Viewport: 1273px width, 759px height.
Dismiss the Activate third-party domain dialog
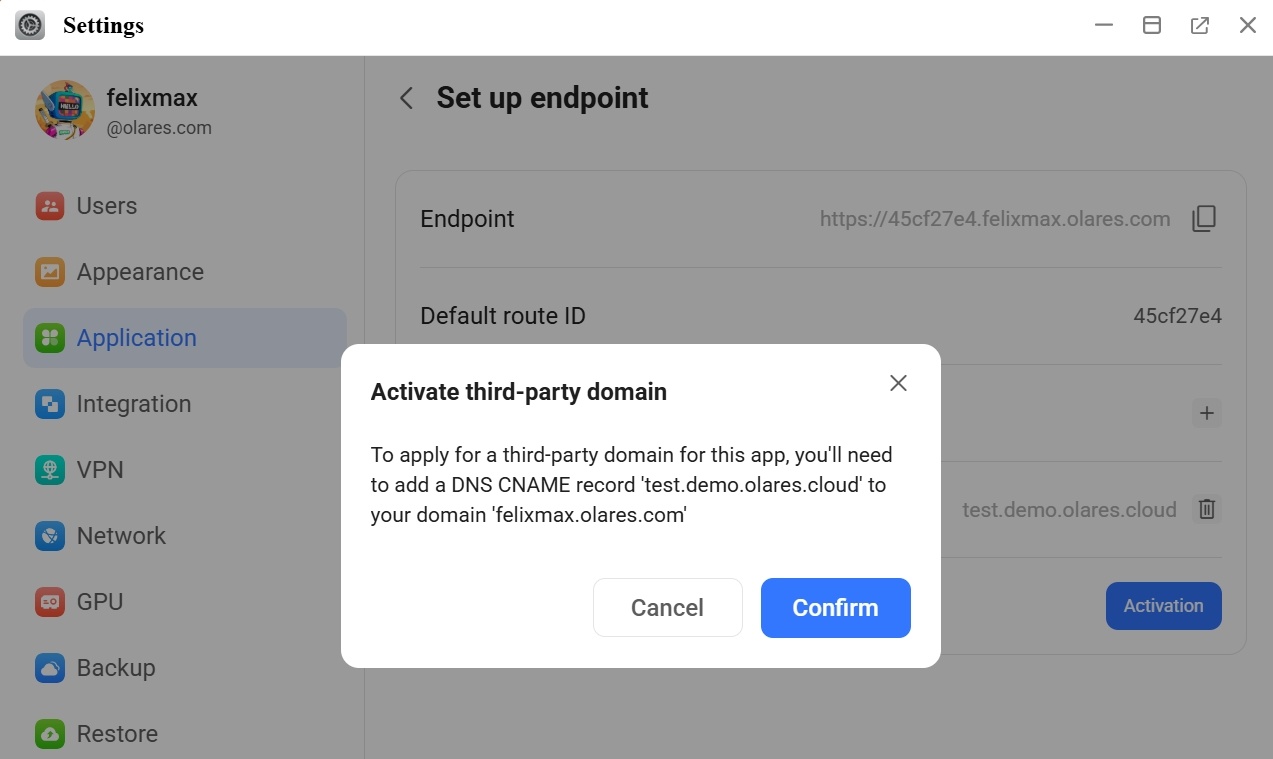click(x=897, y=383)
